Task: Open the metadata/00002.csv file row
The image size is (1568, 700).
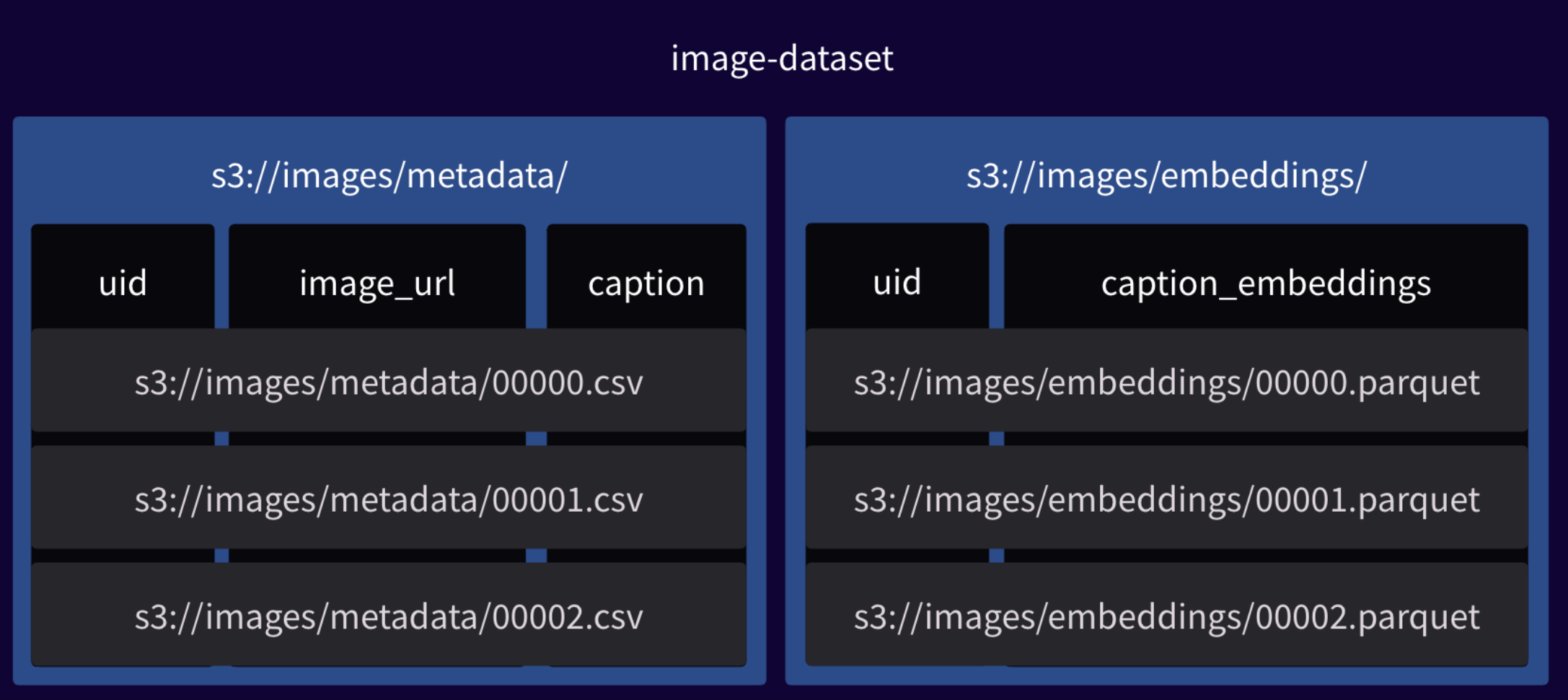Action: 389,614
